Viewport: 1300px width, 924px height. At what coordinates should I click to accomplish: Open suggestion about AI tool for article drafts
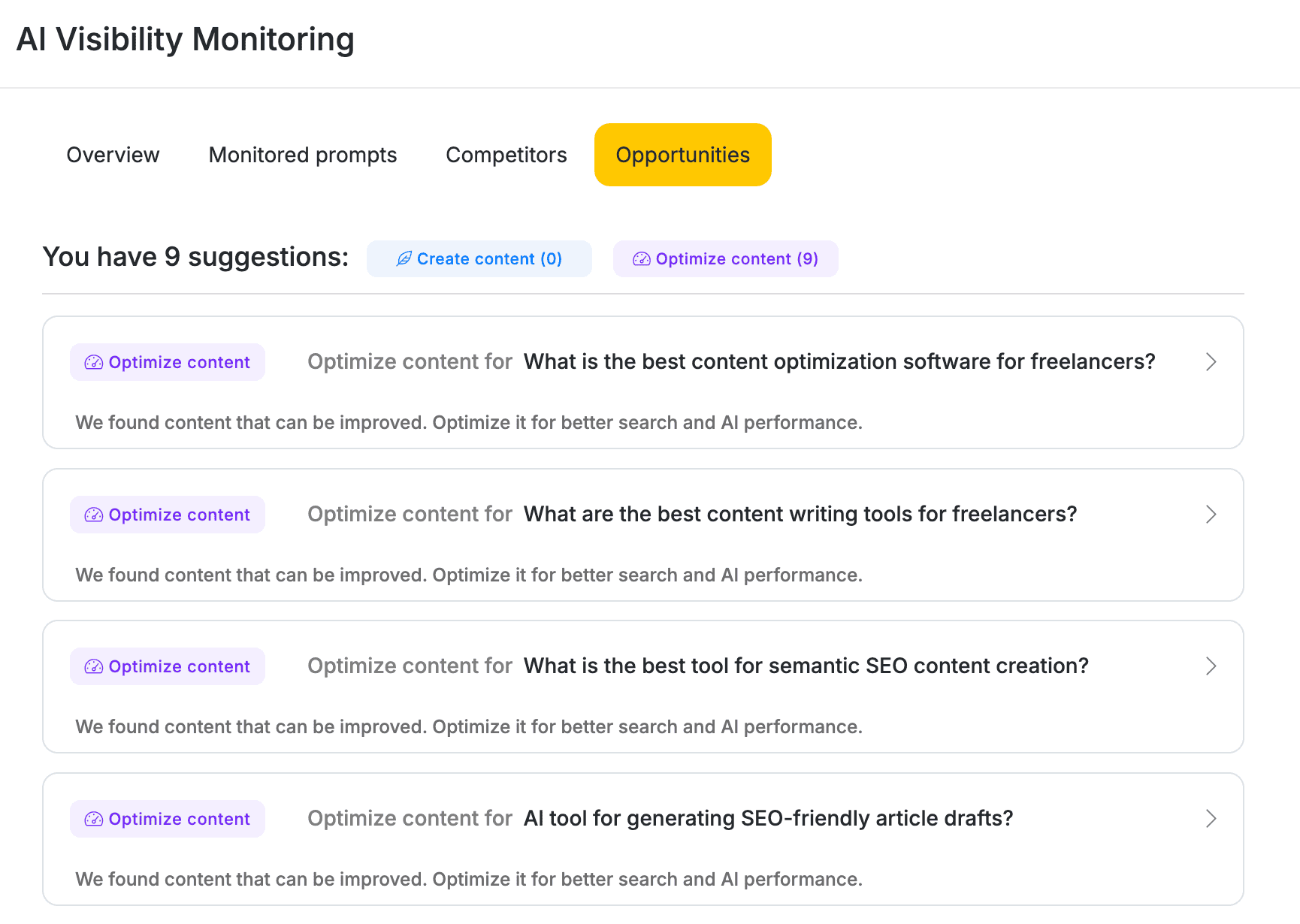click(768, 819)
